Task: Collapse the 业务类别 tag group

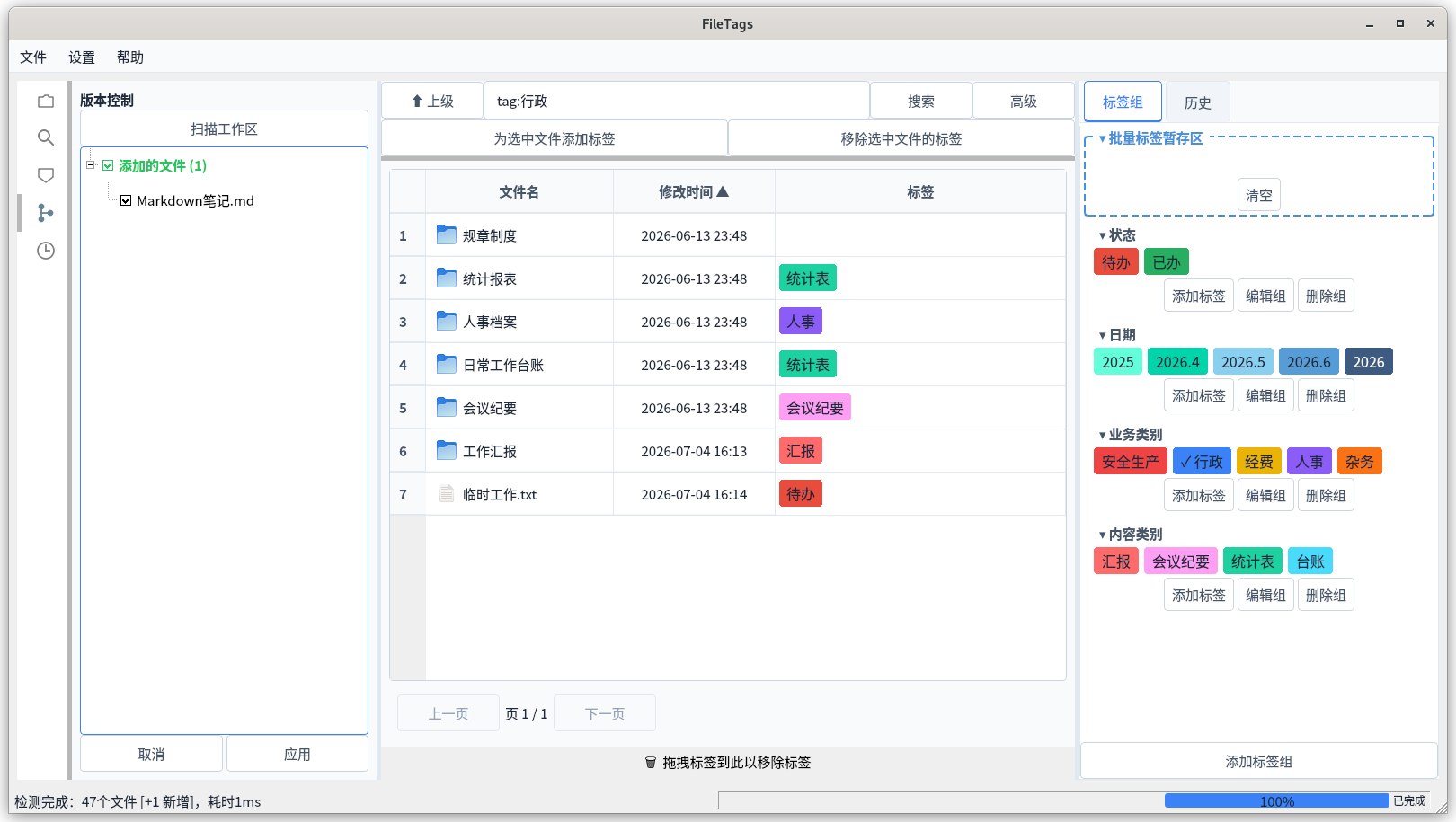Action: pyautogui.click(x=1103, y=435)
